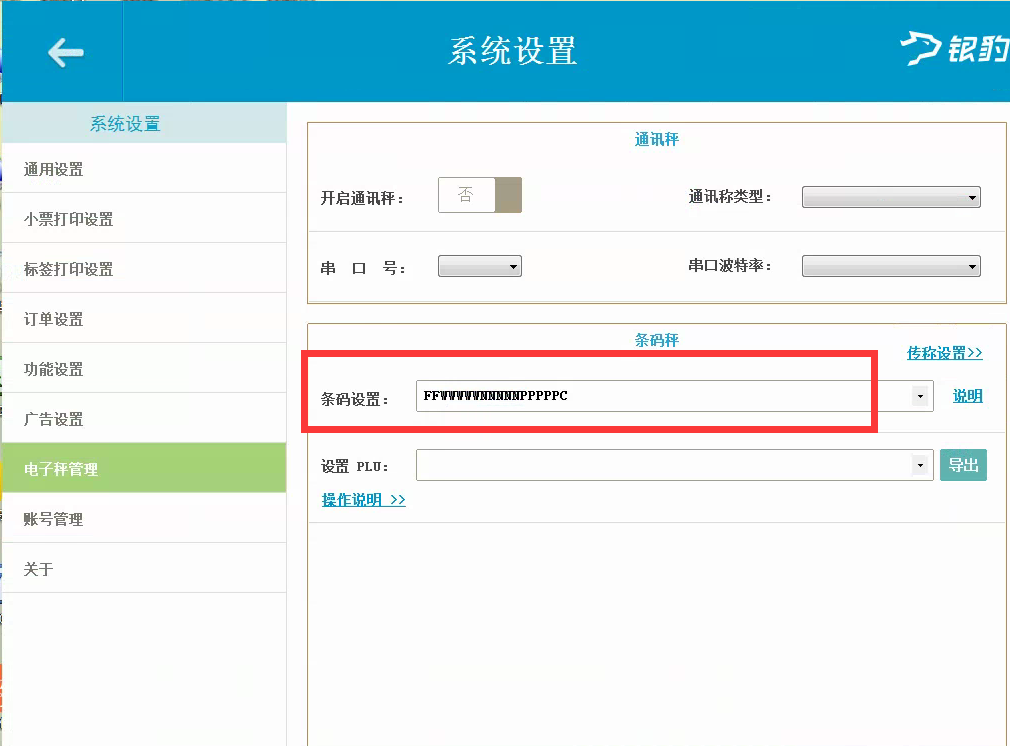Open the 串口波特率 dropdown
Screen dimensions: 1010x746
pos(891,266)
